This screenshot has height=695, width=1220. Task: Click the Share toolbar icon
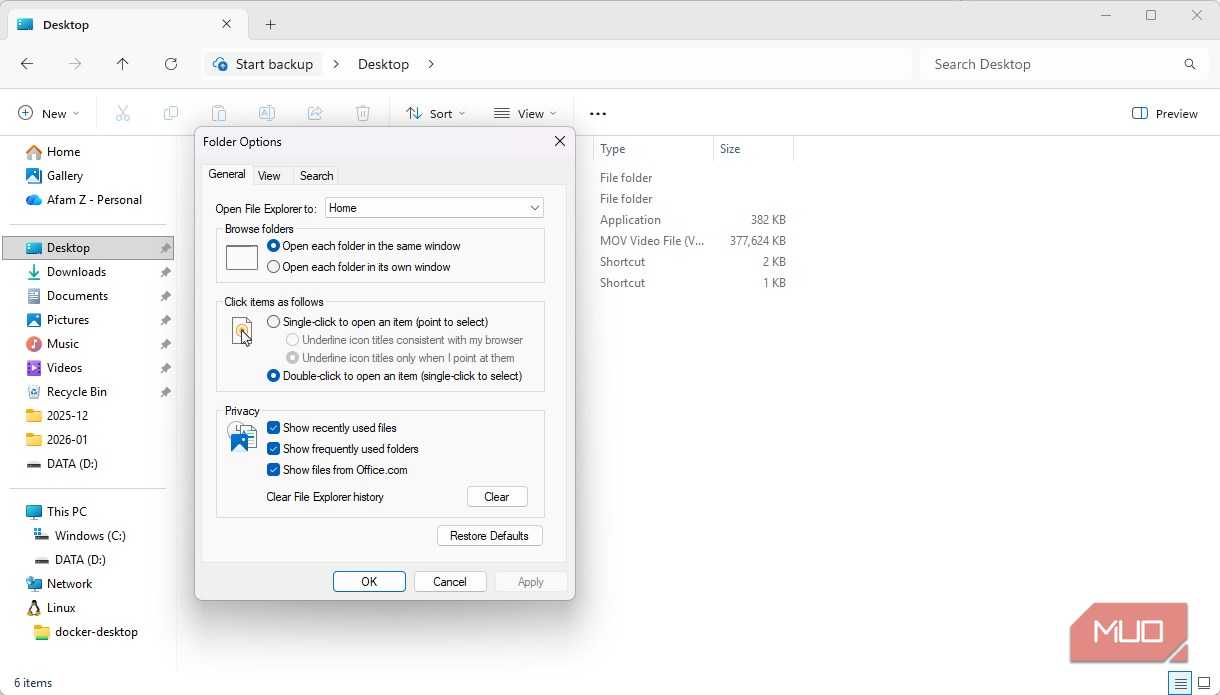point(315,114)
